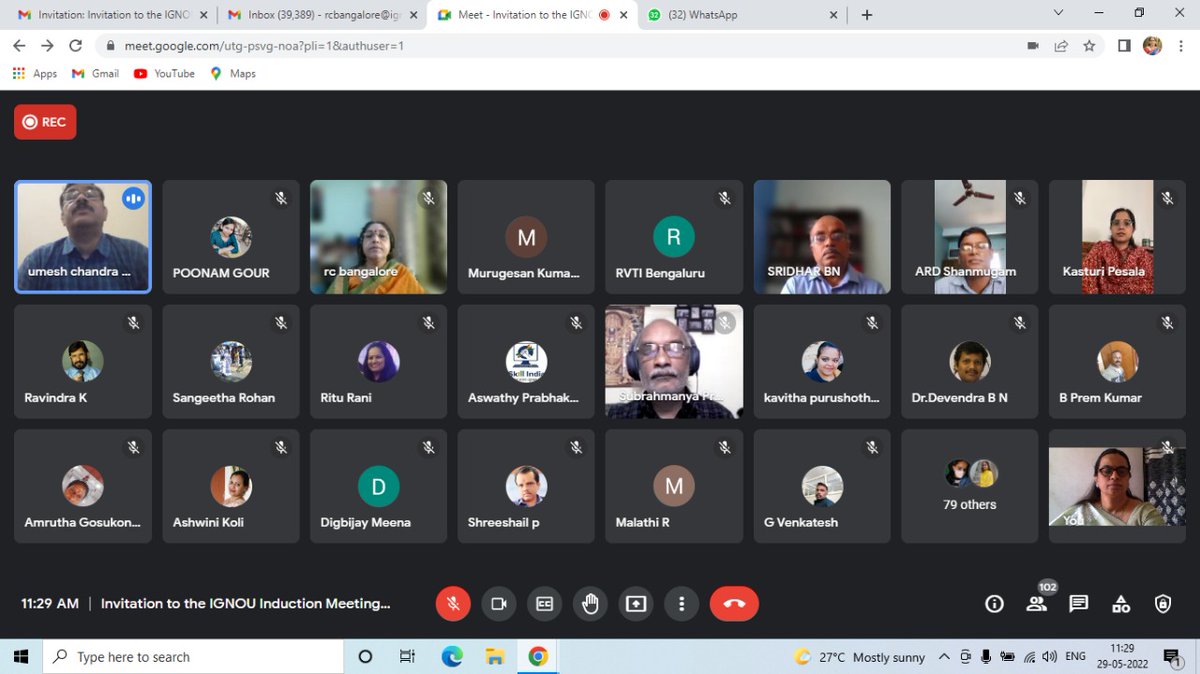Open Maps bookmark
Image resolution: width=1200 pixels, height=674 pixels.
(x=233, y=73)
